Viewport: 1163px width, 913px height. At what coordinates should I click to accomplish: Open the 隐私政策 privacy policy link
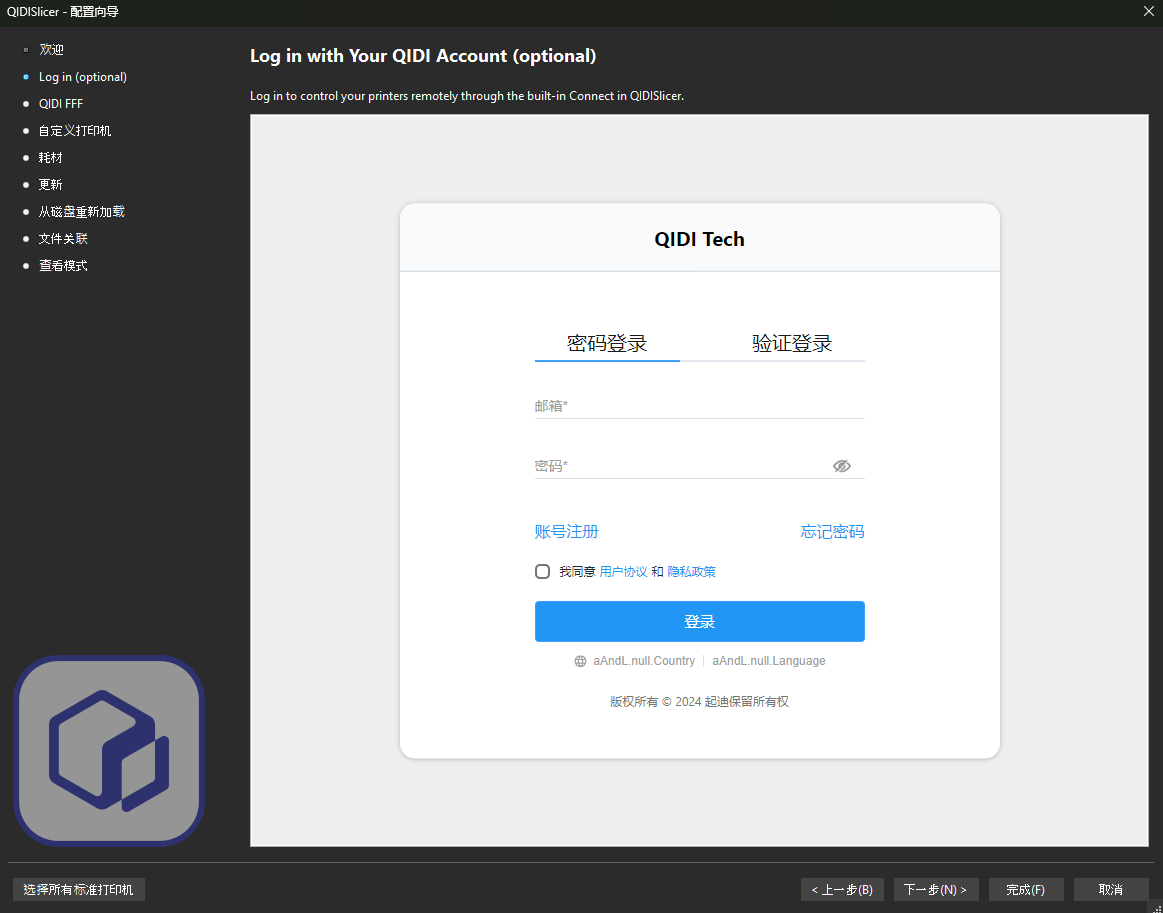[692, 572]
